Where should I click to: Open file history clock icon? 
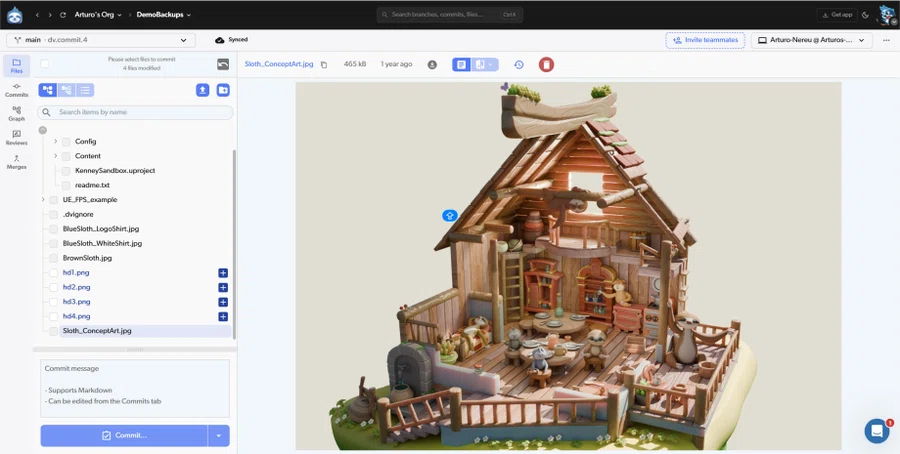pyautogui.click(x=518, y=64)
